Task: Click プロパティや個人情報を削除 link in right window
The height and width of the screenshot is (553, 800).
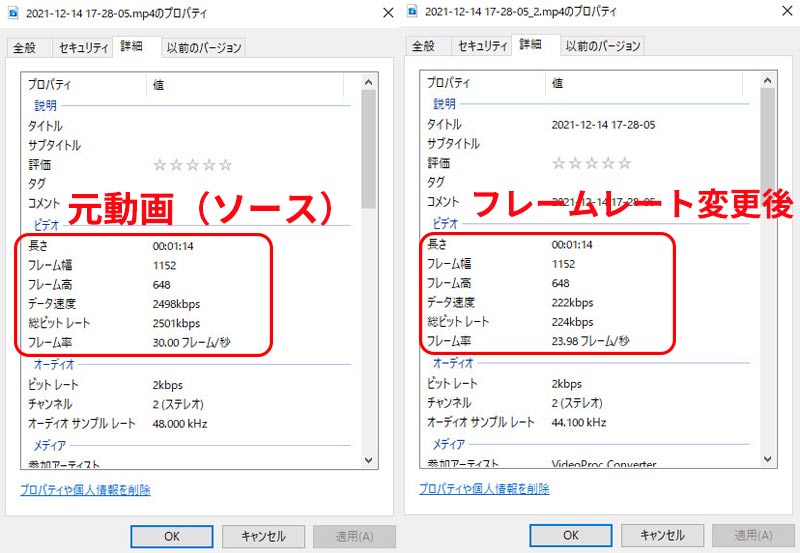Action: [x=484, y=489]
